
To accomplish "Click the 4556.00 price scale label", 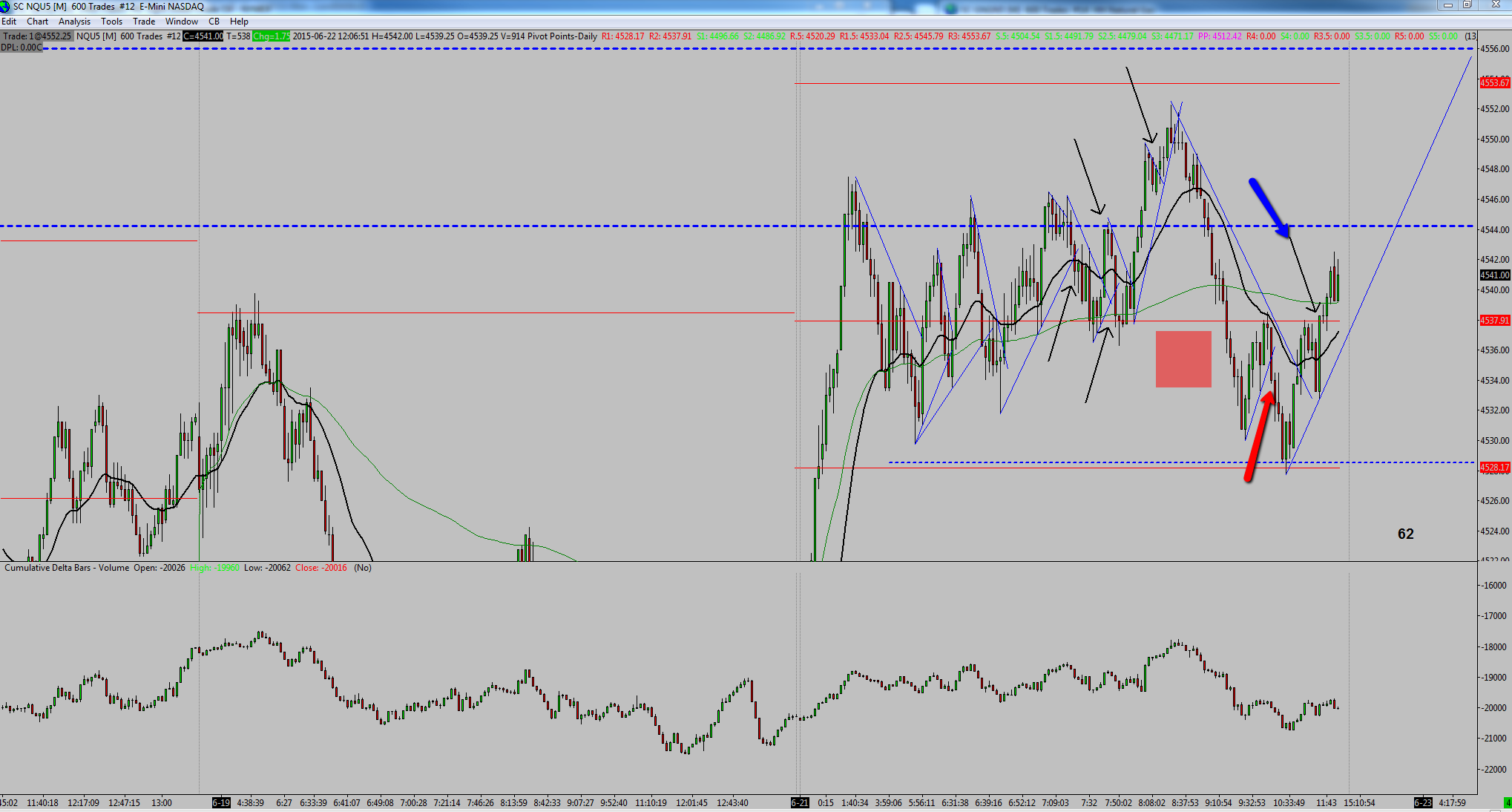I will point(1495,49).
